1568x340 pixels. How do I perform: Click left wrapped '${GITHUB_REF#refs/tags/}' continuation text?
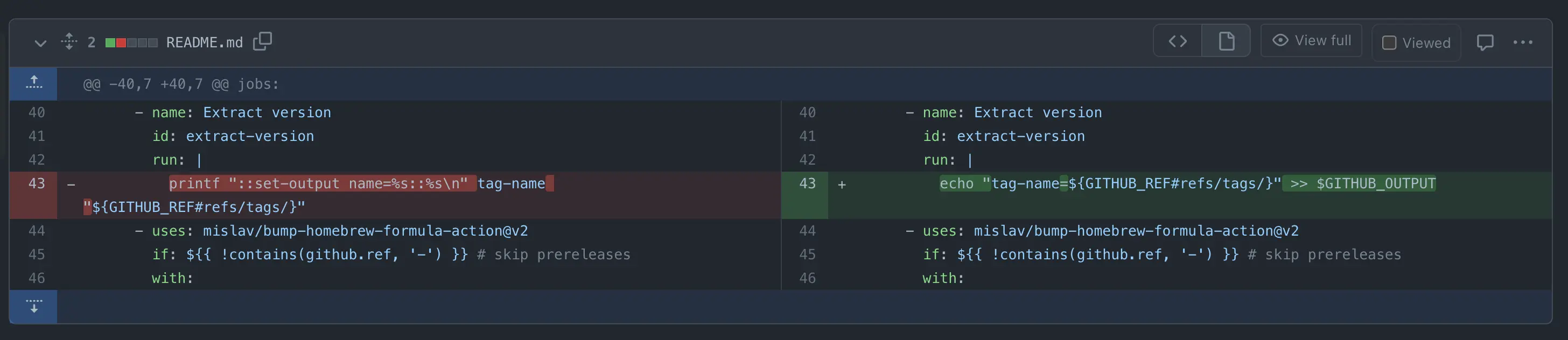[x=194, y=207]
